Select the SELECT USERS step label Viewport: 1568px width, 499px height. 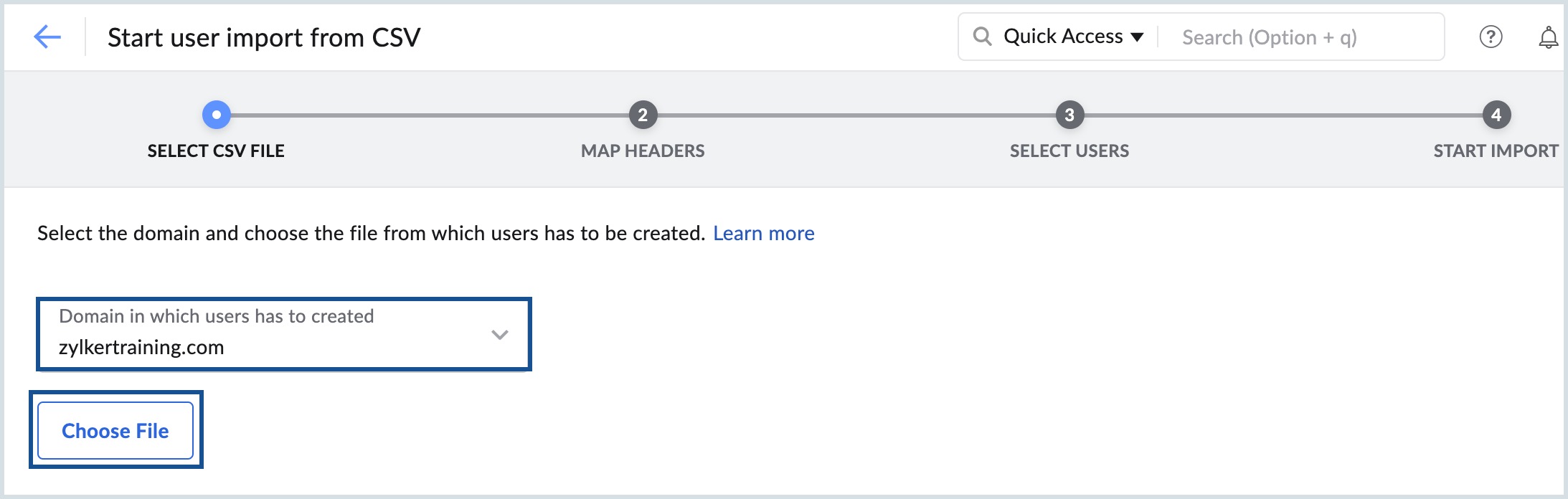point(1069,151)
